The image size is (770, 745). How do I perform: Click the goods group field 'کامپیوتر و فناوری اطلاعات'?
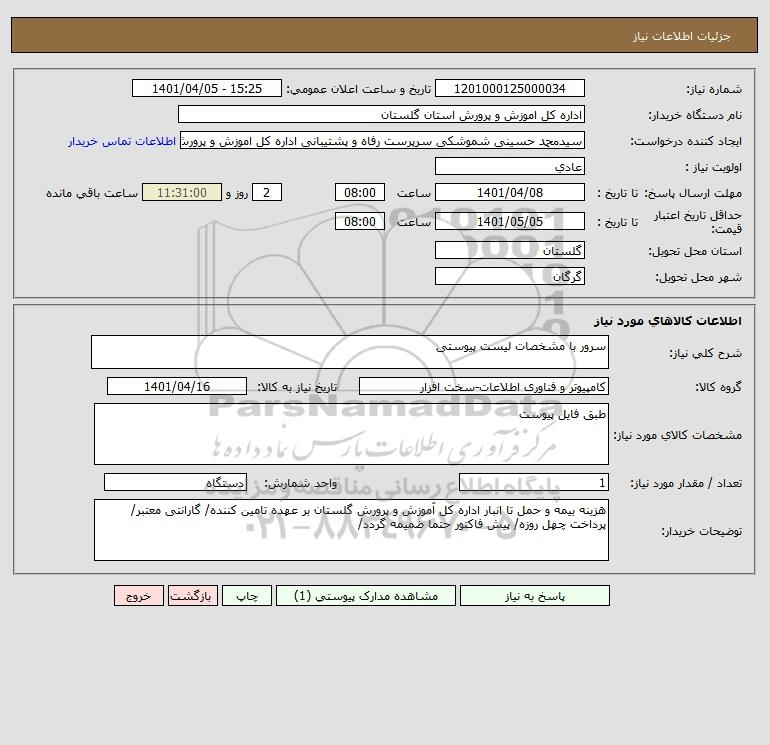coord(484,386)
